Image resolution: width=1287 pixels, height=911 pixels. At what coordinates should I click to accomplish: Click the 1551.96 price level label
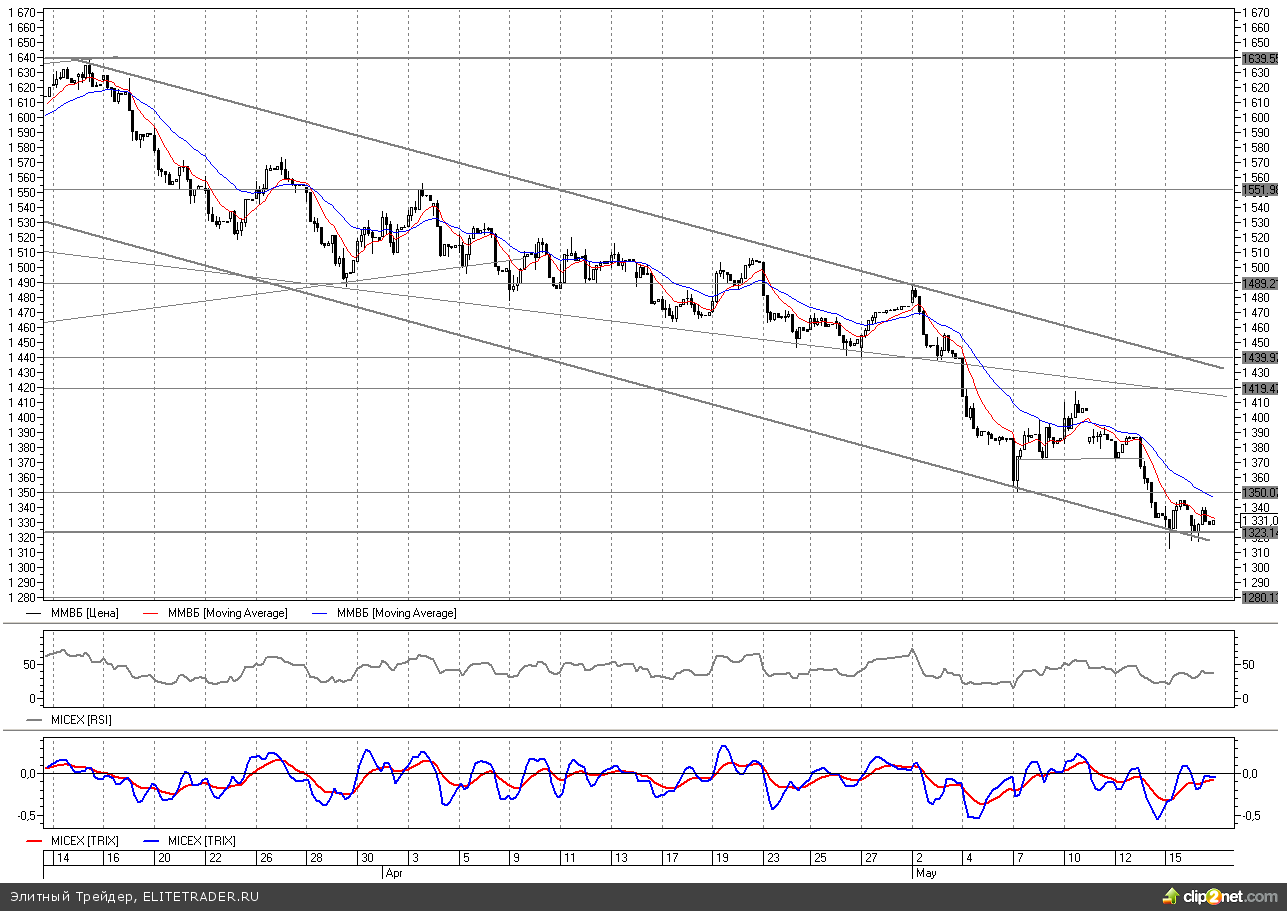tap(1259, 190)
